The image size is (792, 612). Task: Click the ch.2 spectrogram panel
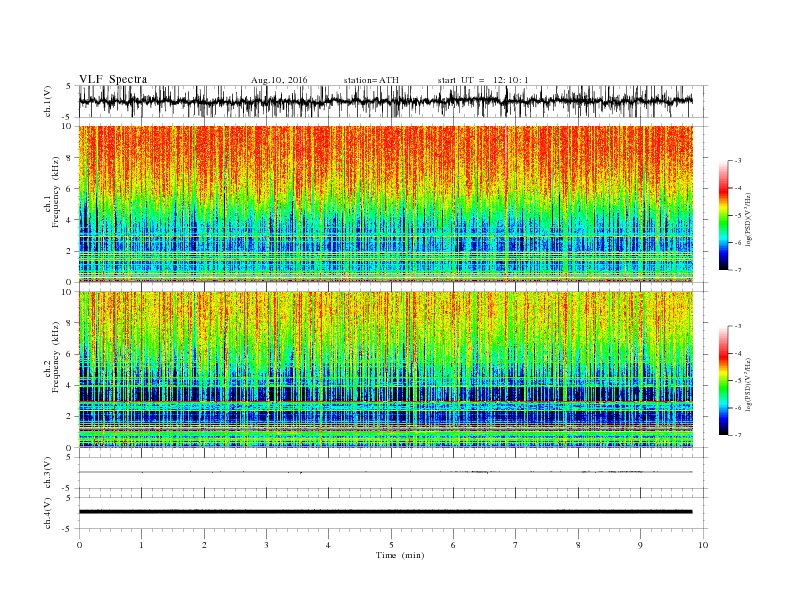tap(386, 370)
